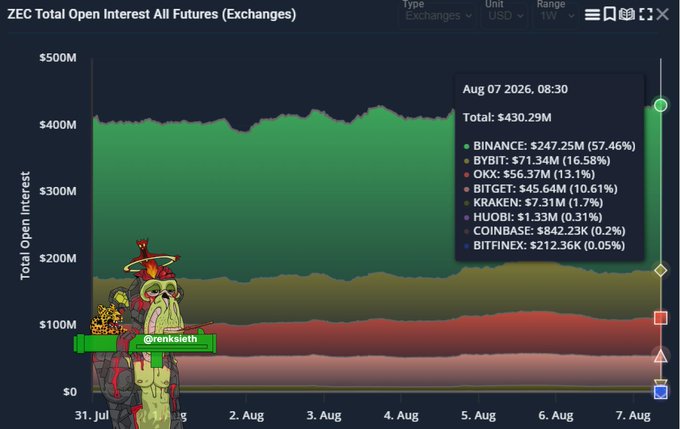
Task: Click the pink Bitget triangle marker
Action: click(660, 356)
